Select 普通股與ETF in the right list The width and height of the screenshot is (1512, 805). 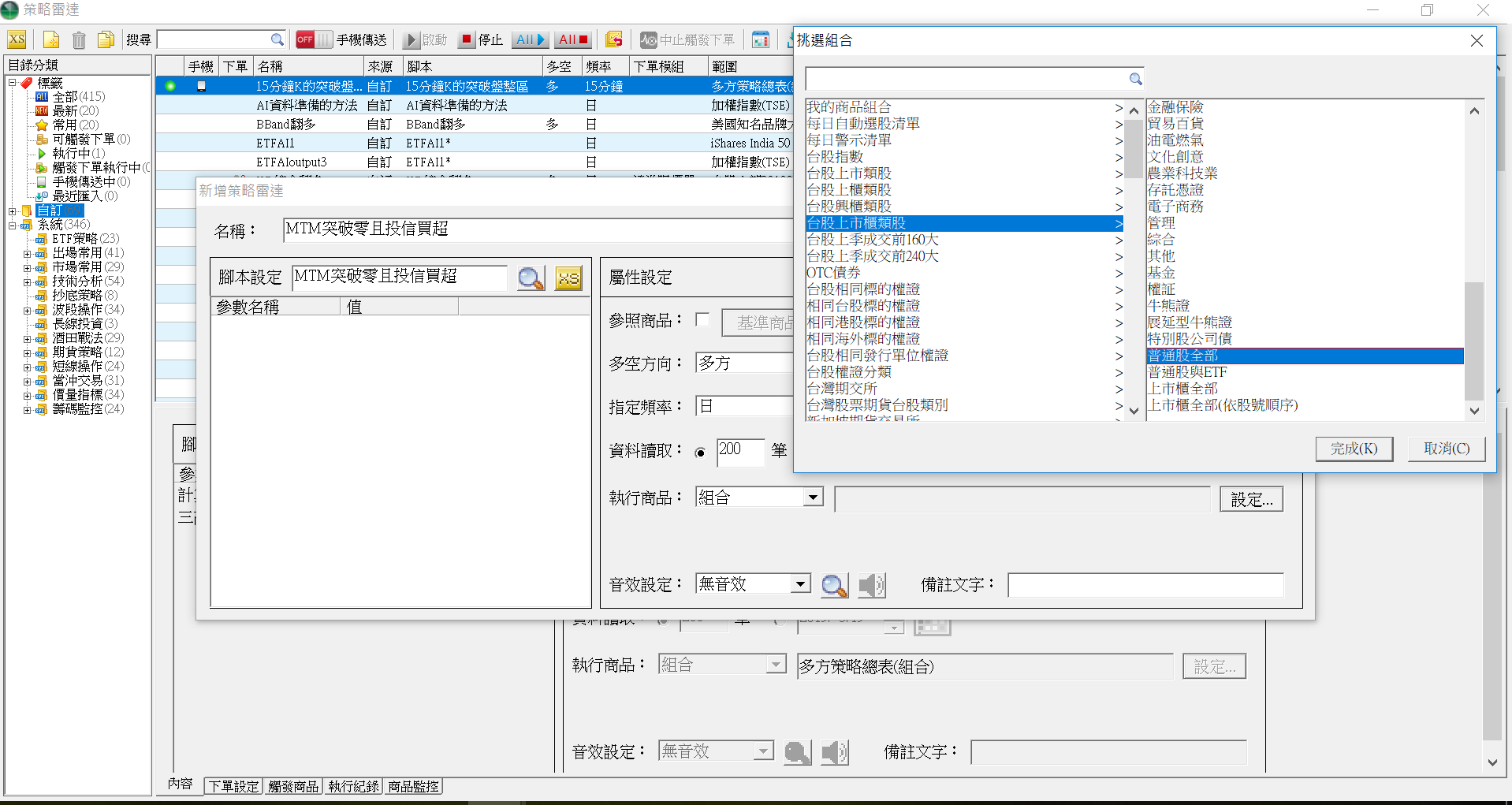tap(1187, 372)
